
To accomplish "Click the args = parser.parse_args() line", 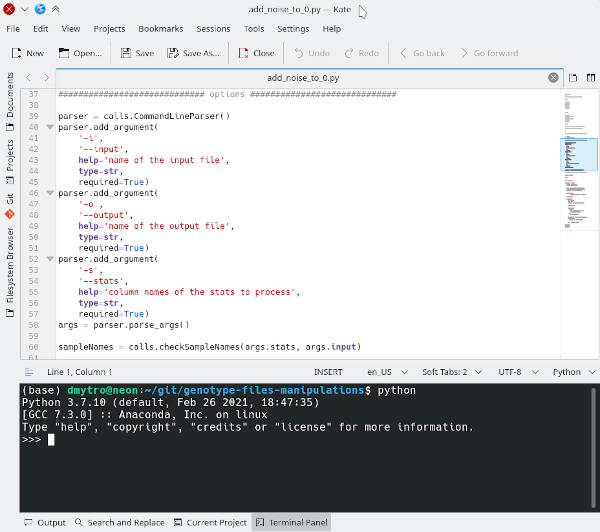I will [124, 325].
